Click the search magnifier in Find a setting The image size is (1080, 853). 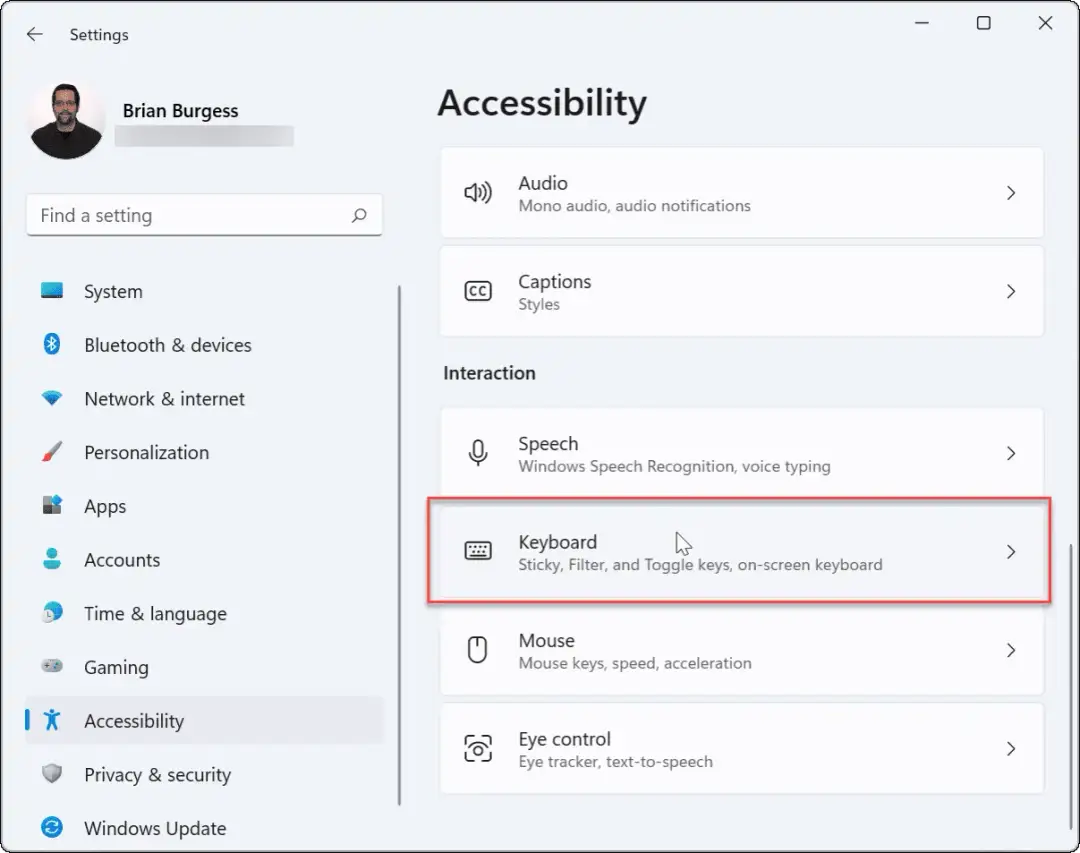point(359,215)
